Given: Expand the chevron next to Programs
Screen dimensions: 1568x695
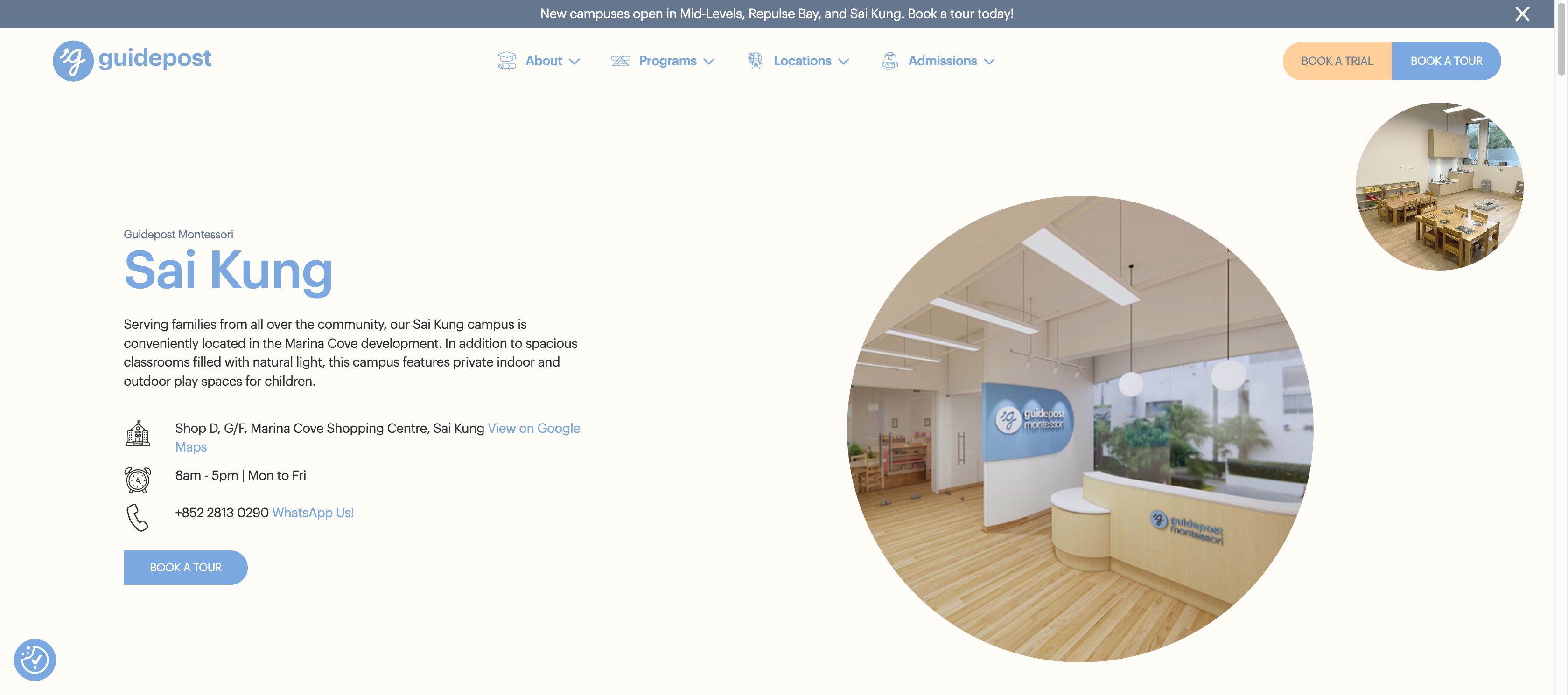Looking at the screenshot, I should (x=708, y=62).
